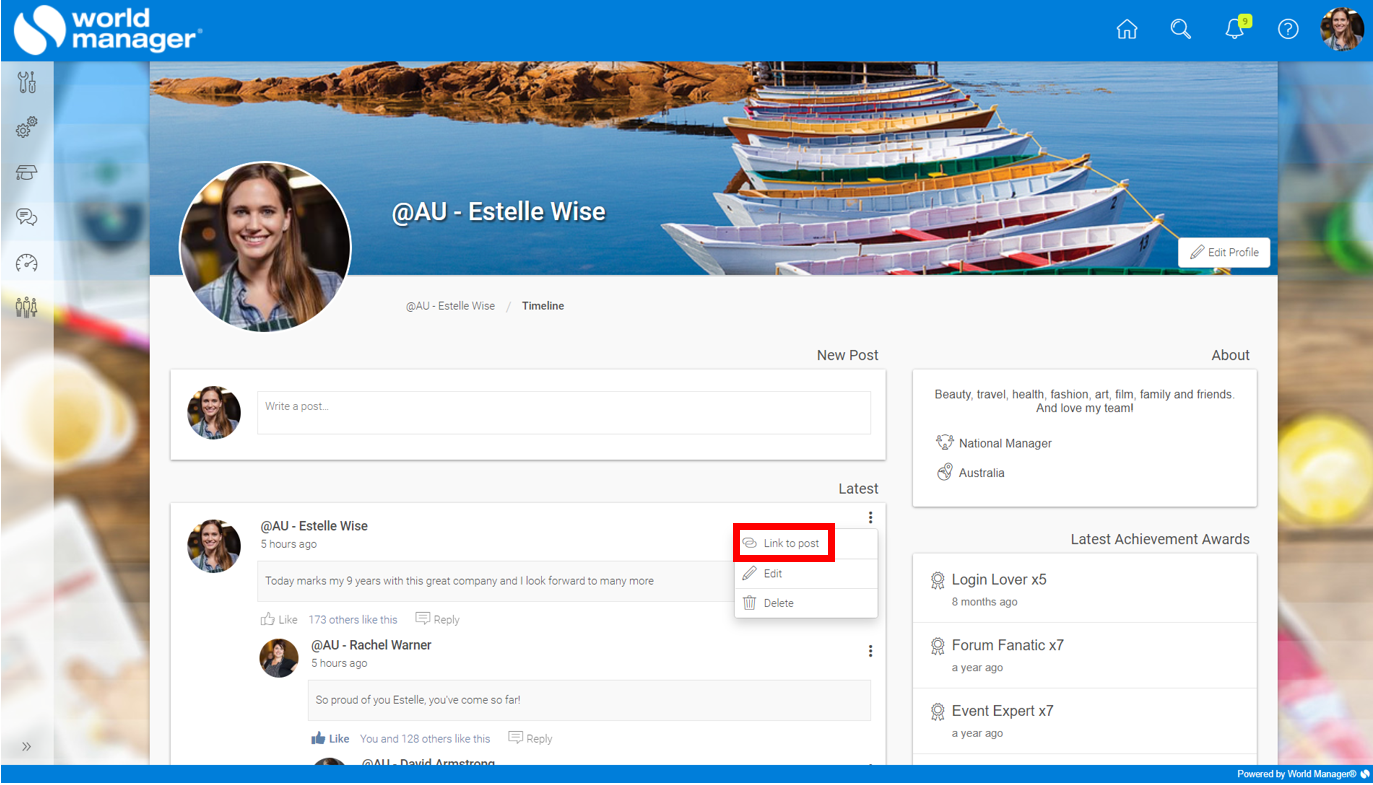Open the tools icon in left sidebar
This screenshot has width=1373, height=785.
(27, 83)
